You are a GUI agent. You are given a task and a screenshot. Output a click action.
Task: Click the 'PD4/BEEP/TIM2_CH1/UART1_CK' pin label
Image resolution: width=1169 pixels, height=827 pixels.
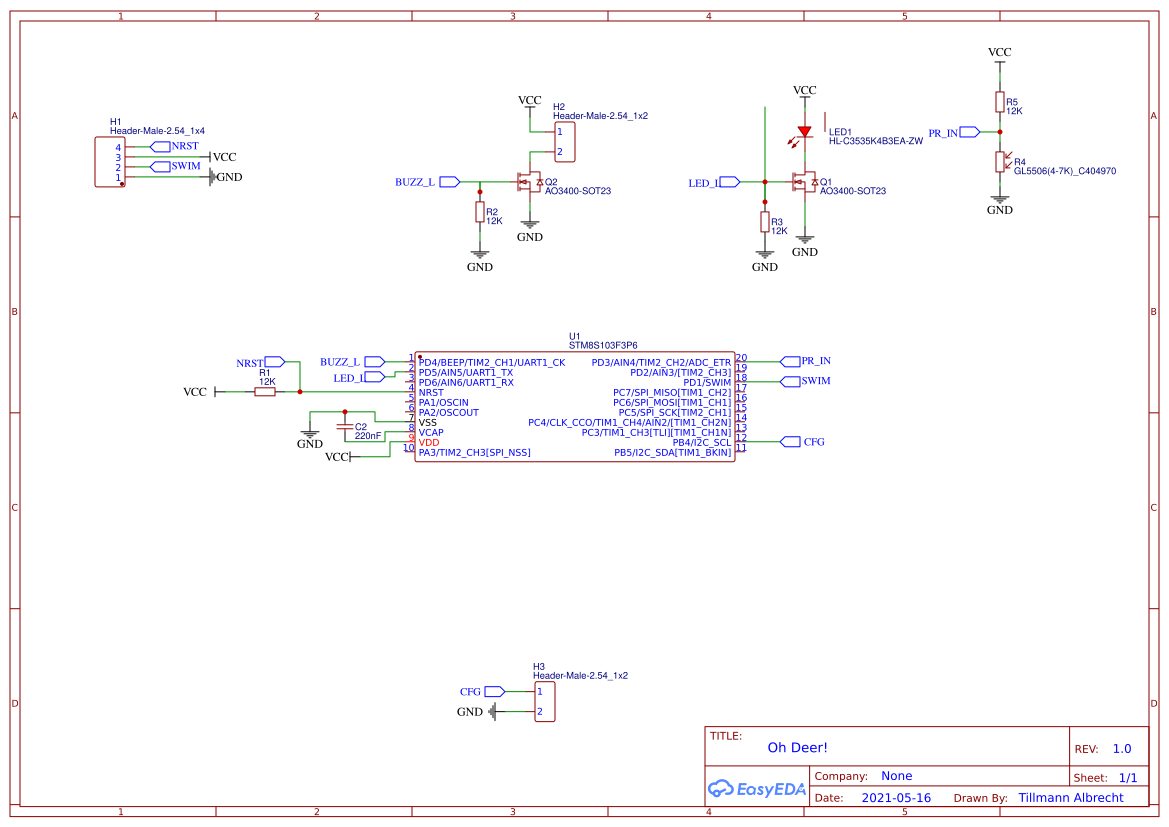pyautogui.click(x=491, y=362)
